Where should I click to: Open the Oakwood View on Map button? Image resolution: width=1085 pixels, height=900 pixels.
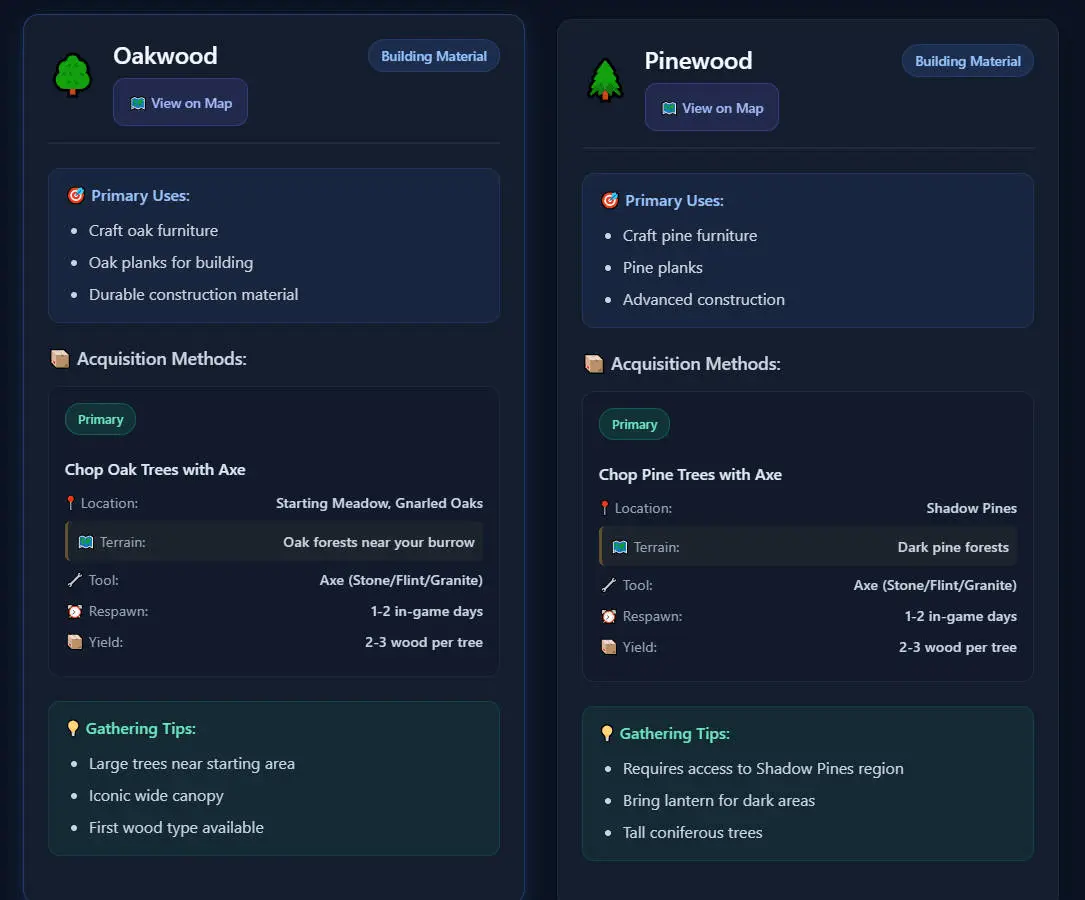(180, 103)
